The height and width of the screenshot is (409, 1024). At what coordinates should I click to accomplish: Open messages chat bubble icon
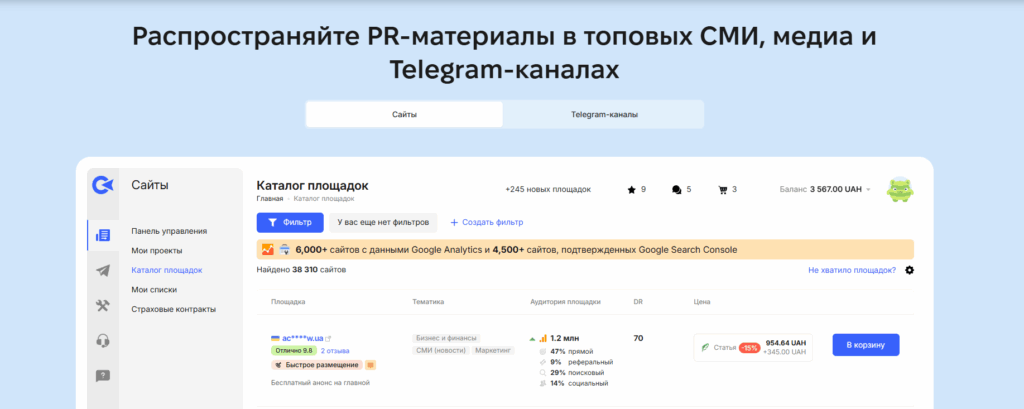pos(677,189)
